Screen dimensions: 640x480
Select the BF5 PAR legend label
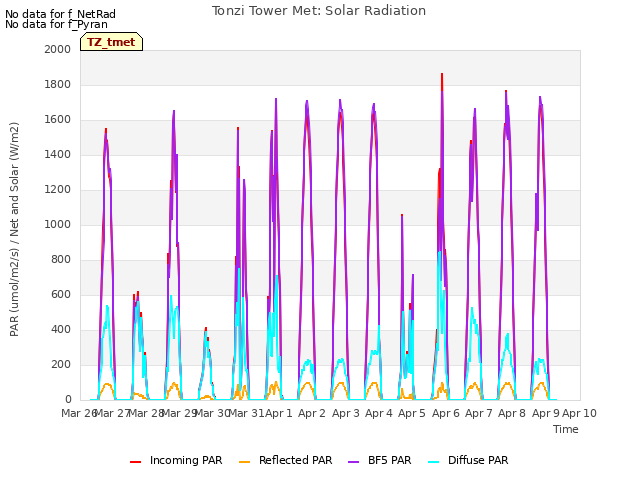click(389, 460)
